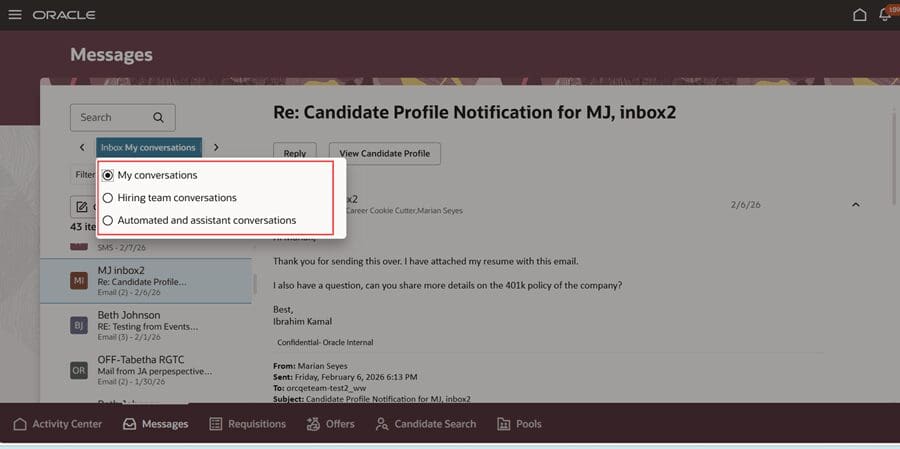Go to next inbox with right arrow
This screenshot has width=900, height=449.
click(x=216, y=148)
